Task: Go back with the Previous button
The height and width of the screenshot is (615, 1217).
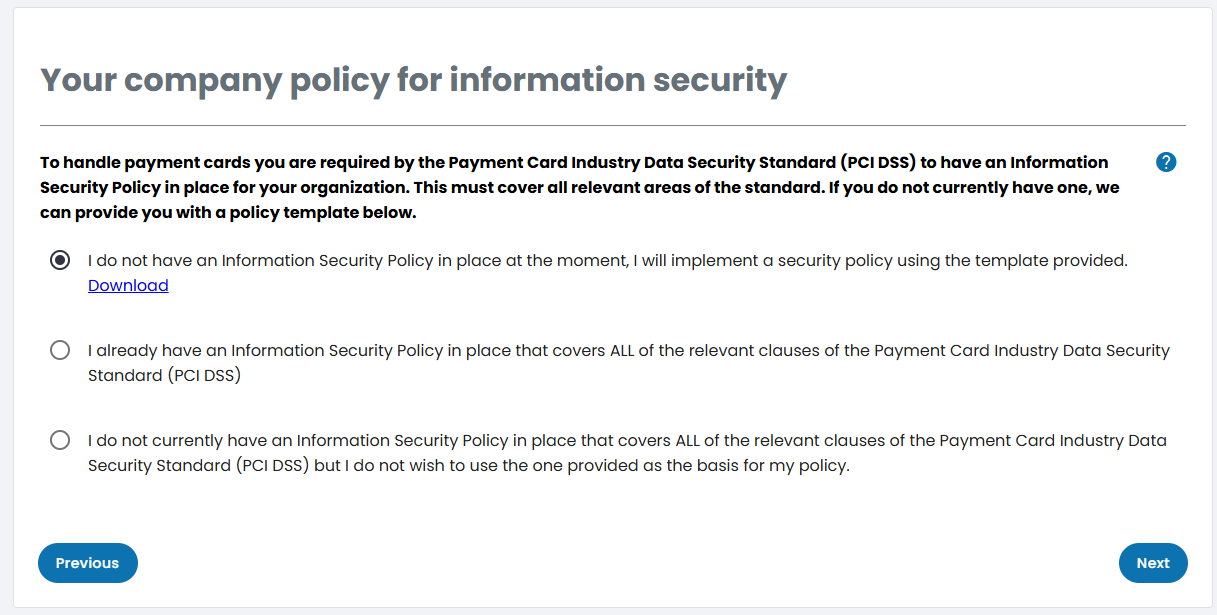Action: click(x=87, y=563)
